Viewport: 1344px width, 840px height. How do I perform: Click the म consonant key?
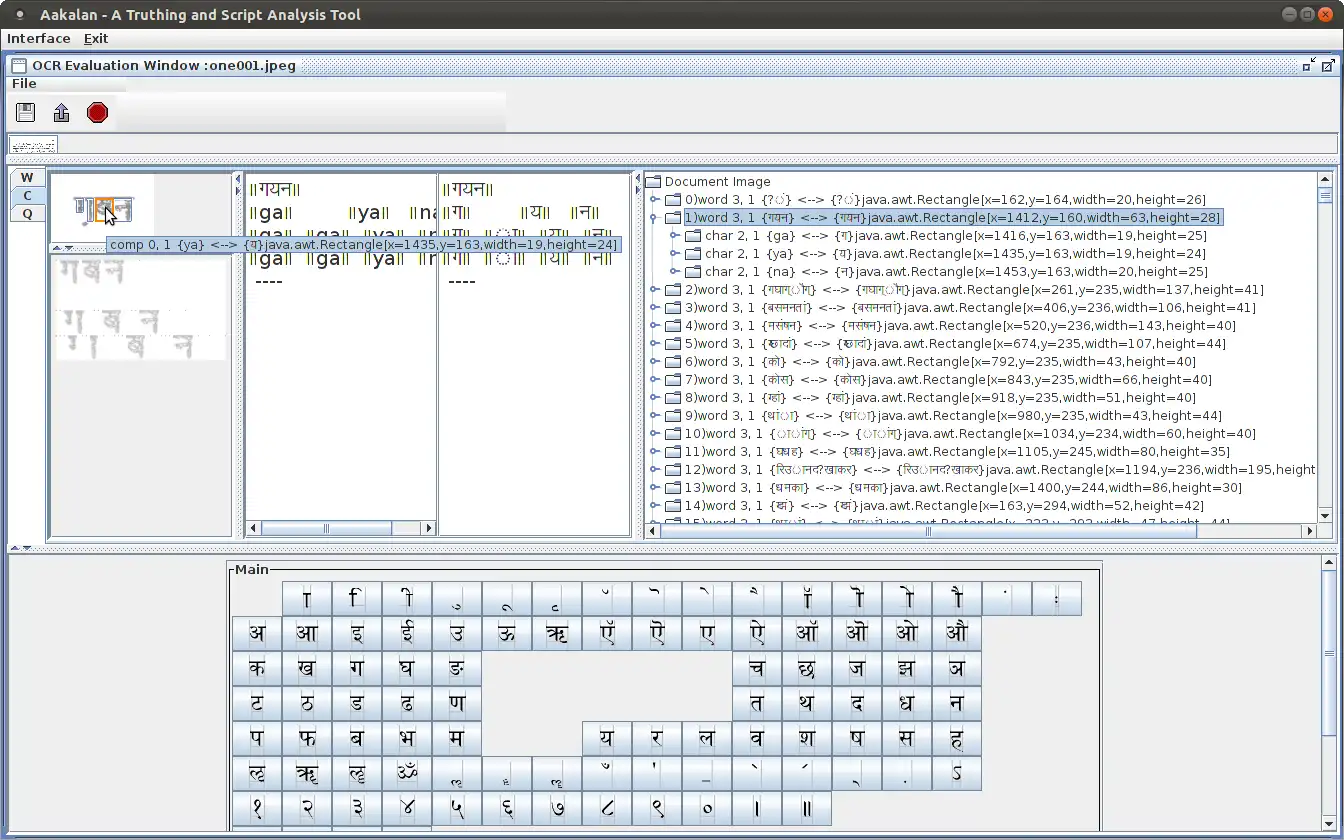457,738
